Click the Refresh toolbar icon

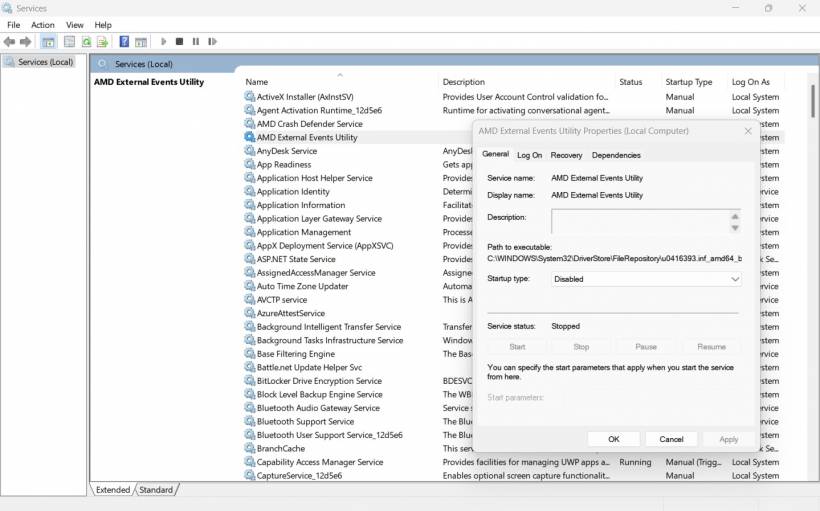tap(86, 42)
